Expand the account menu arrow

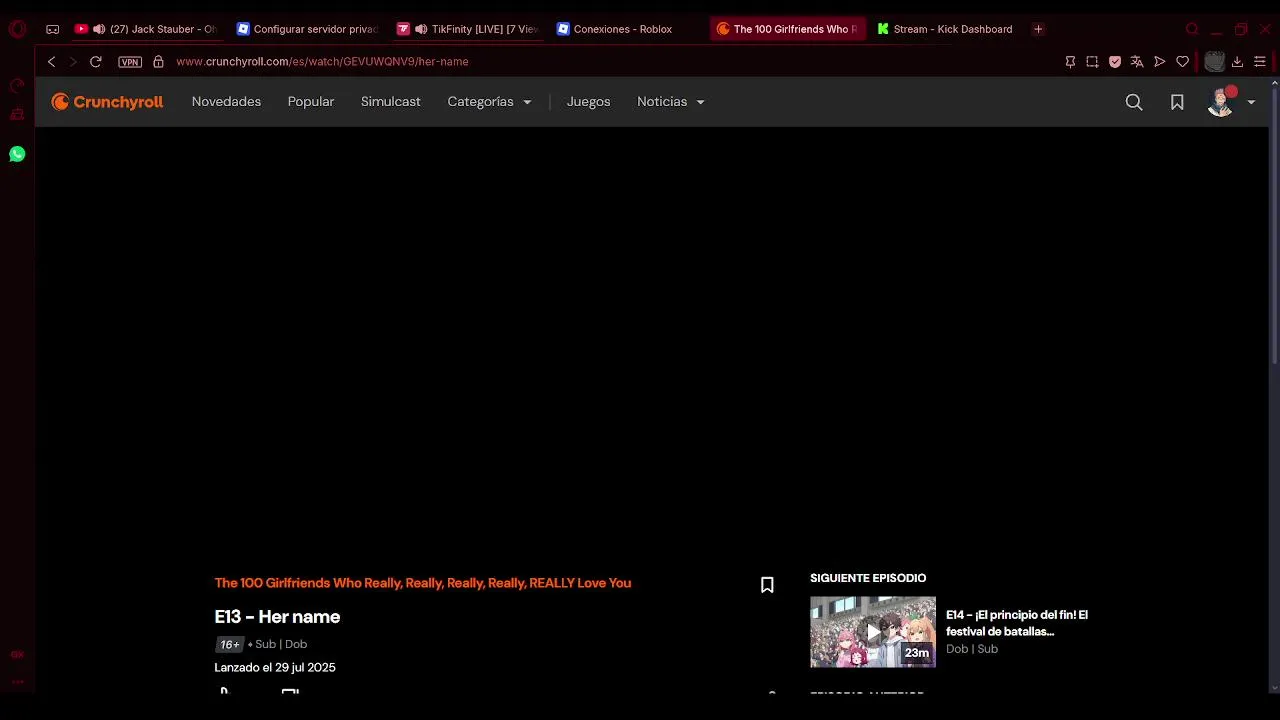[1251, 102]
